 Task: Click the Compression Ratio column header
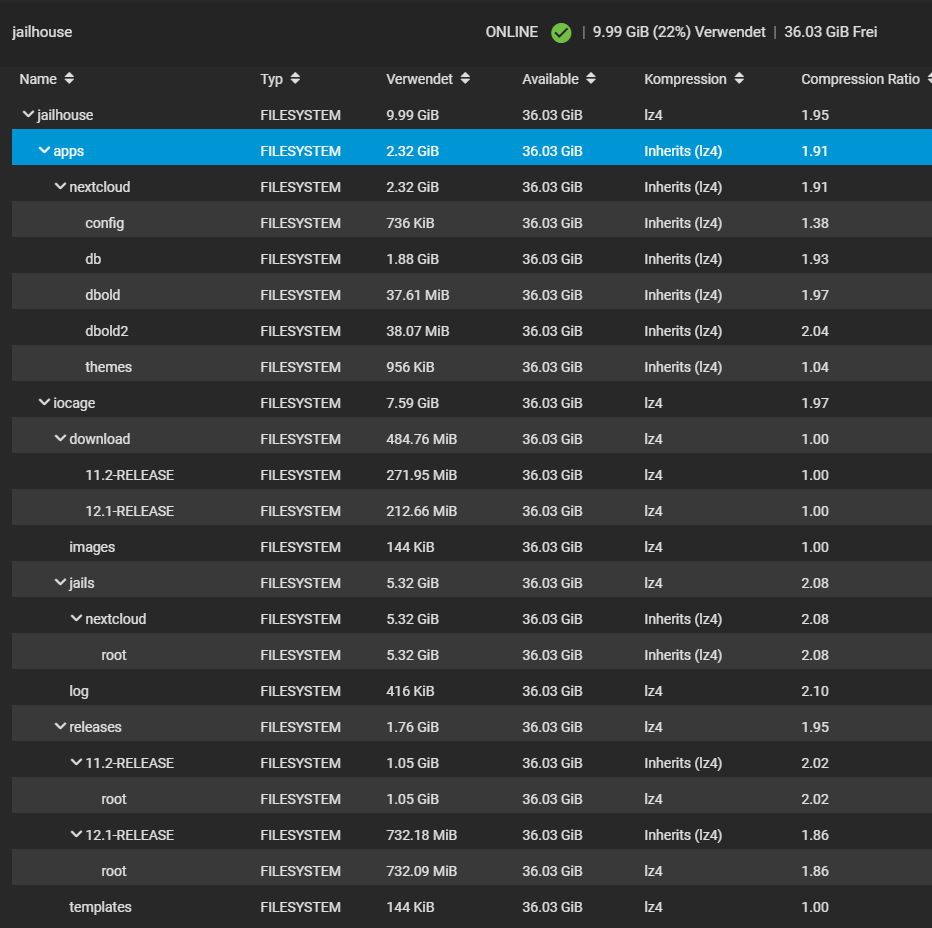[860, 79]
